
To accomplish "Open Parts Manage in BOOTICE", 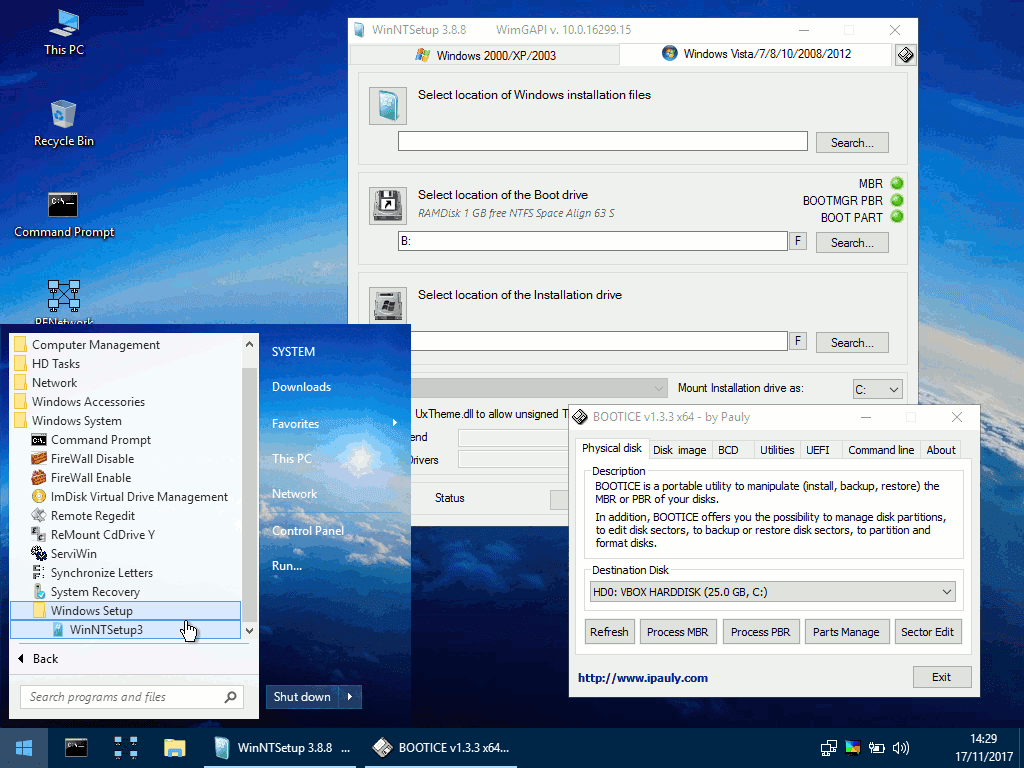I will click(846, 632).
